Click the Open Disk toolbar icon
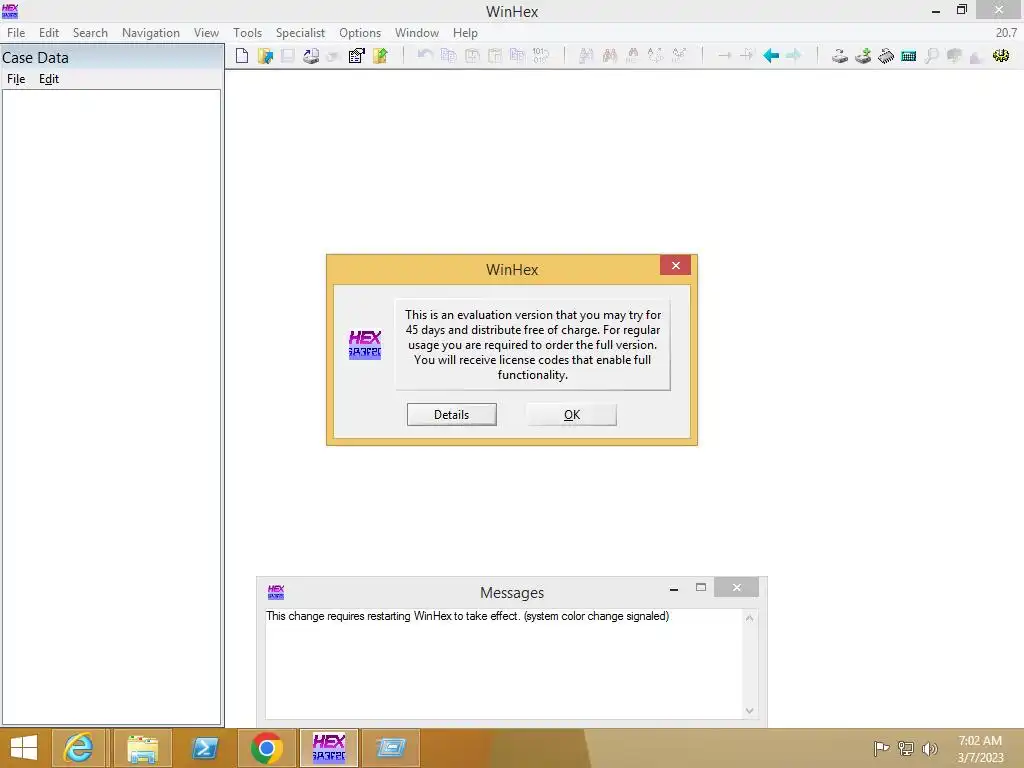1024x768 pixels. tap(840, 56)
